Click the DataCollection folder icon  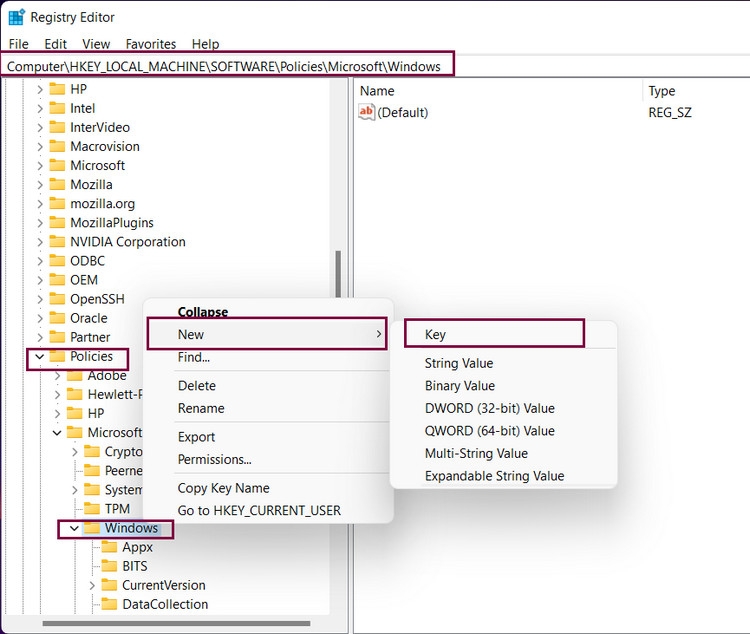point(109,604)
